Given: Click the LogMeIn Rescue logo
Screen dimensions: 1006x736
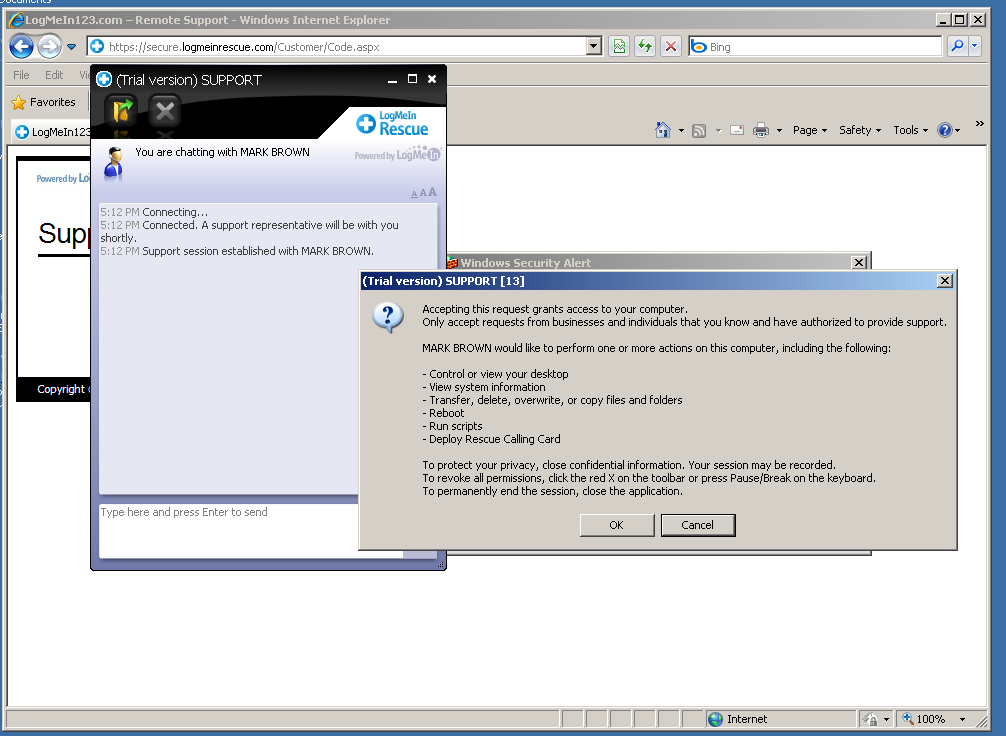Looking at the screenshot, I should (393, 123).
